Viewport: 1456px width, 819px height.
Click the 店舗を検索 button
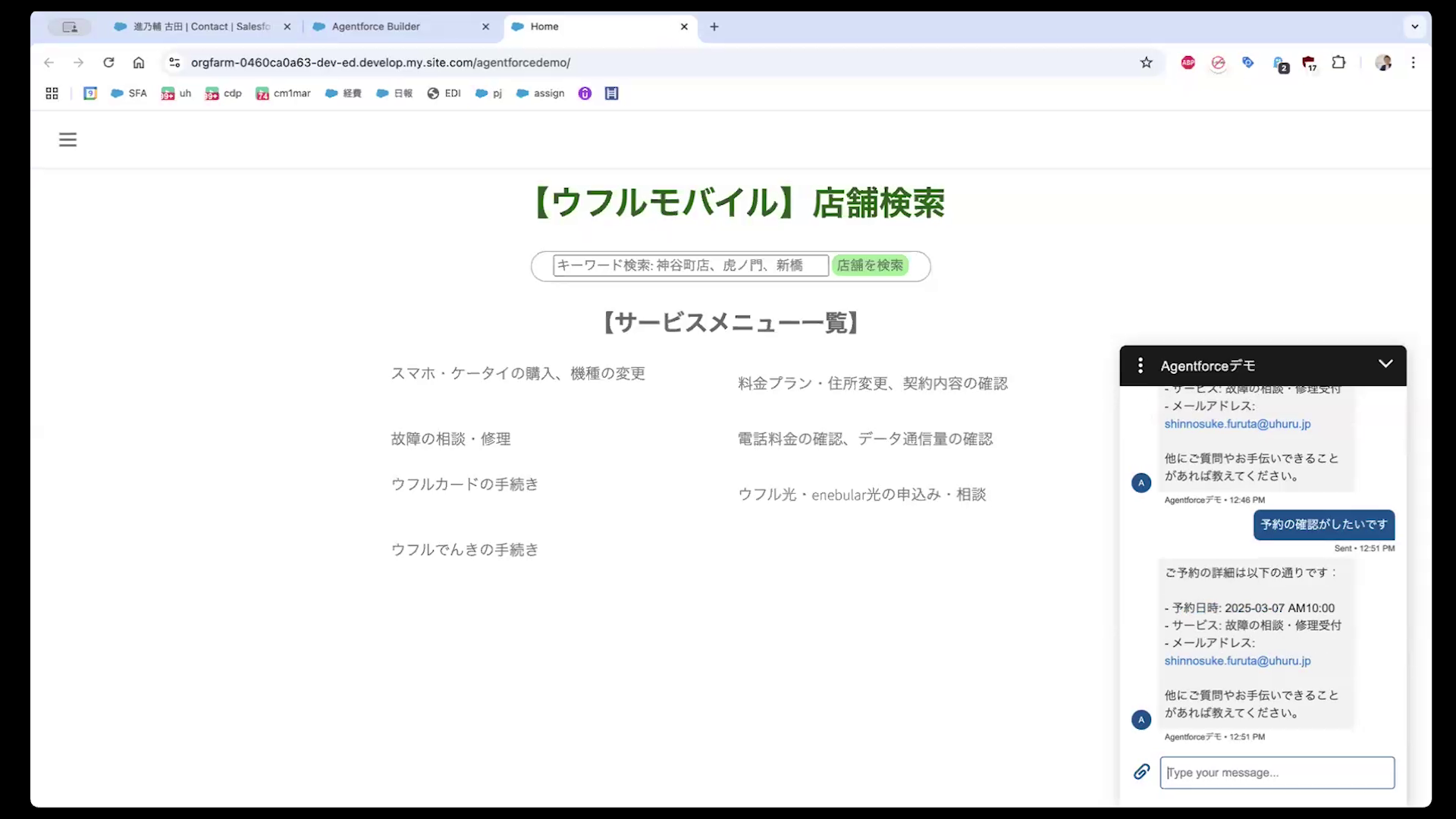click(870, 265)
